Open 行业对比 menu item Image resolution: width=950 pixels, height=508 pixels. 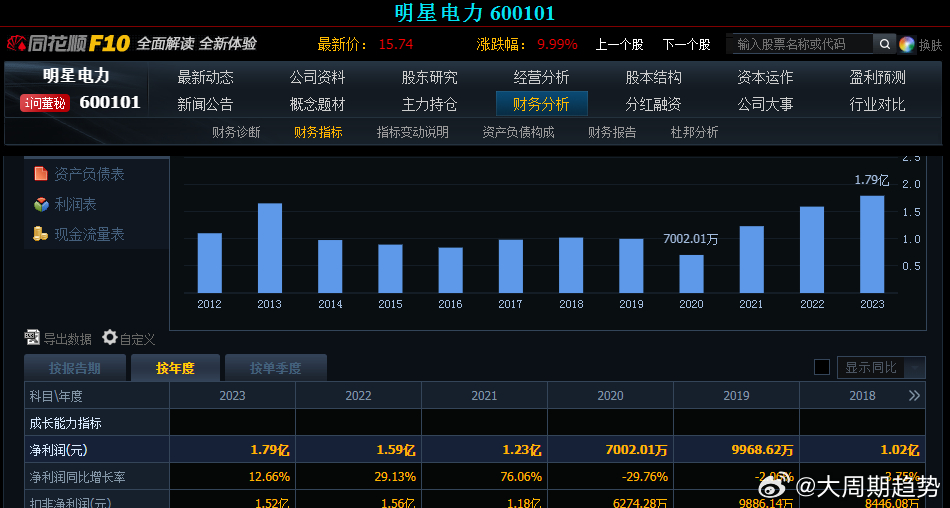click(877, 104)
